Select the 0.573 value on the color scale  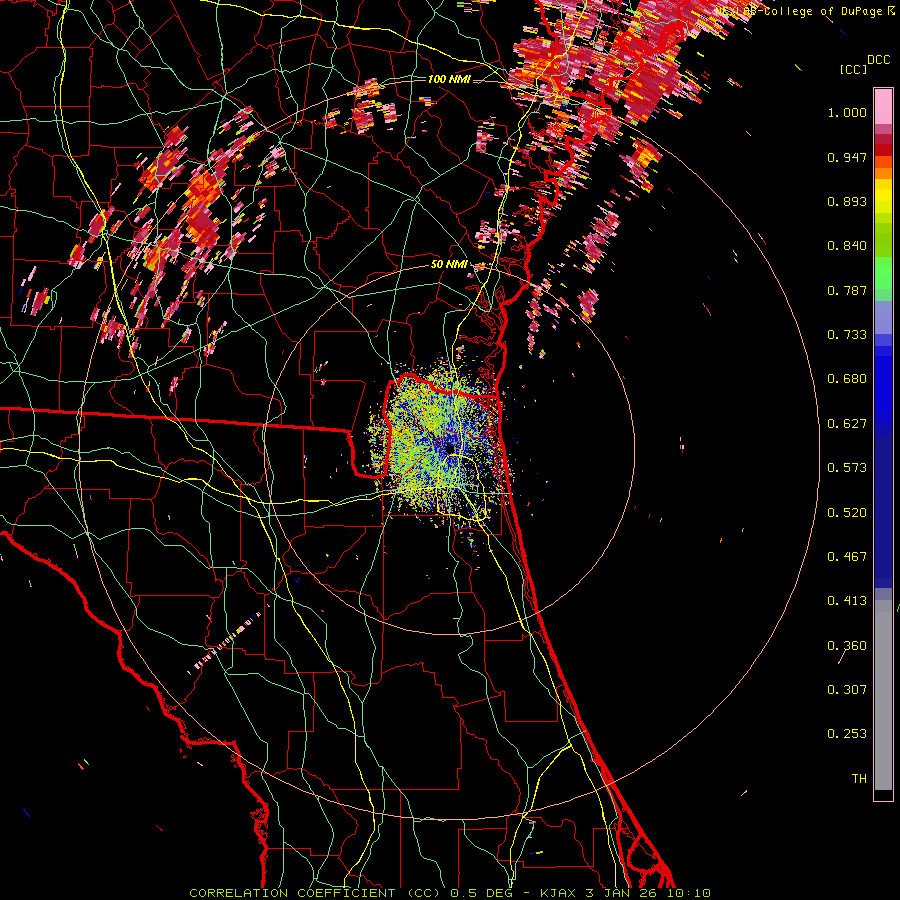(x=847, y=468)
